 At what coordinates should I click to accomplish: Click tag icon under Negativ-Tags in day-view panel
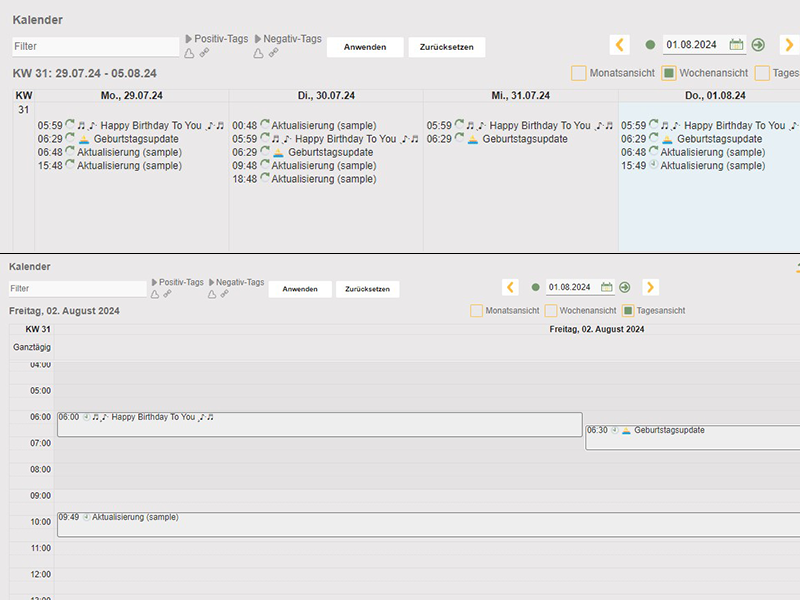(212, 294)
